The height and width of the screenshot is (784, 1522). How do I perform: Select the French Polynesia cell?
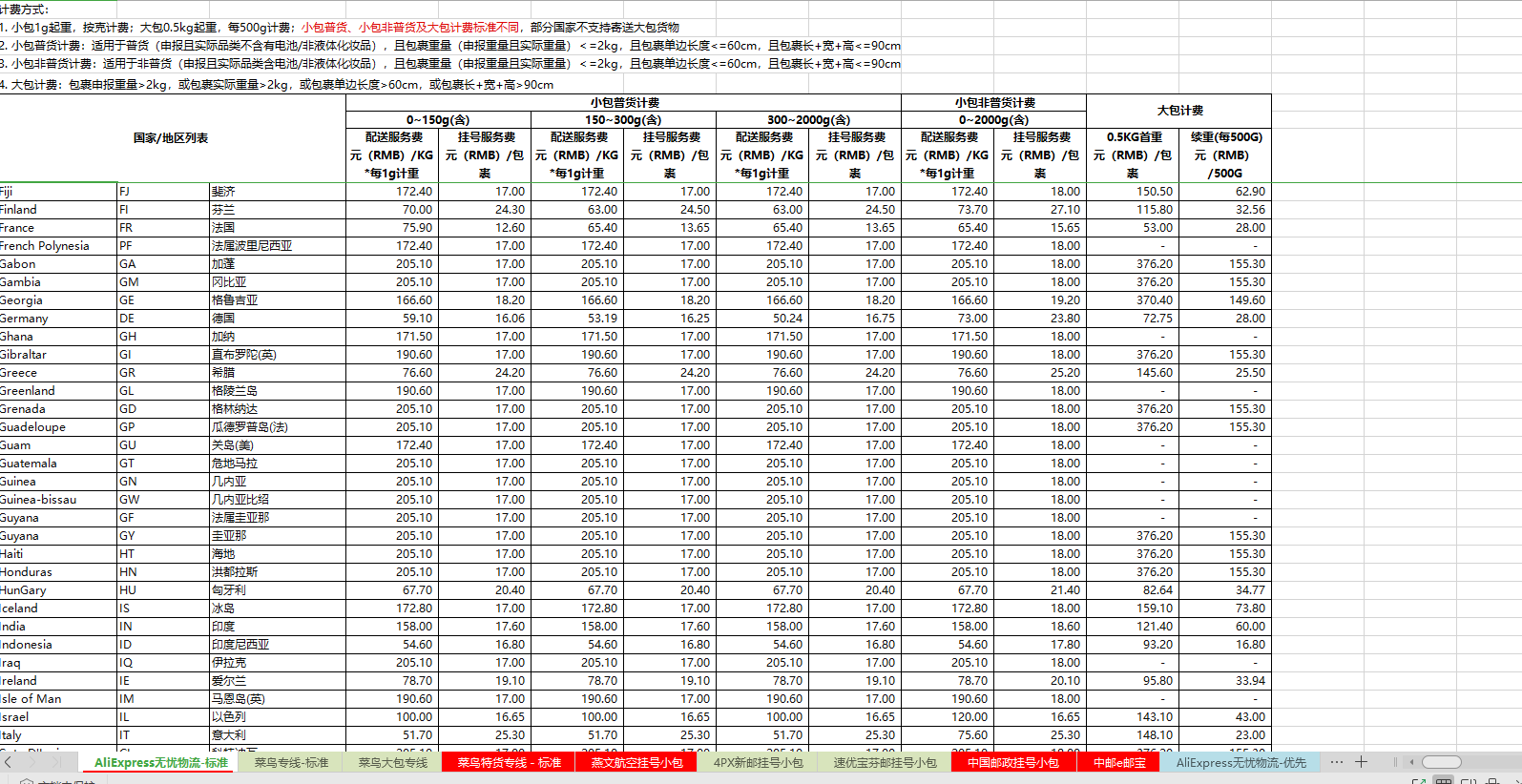click(58, 246)
